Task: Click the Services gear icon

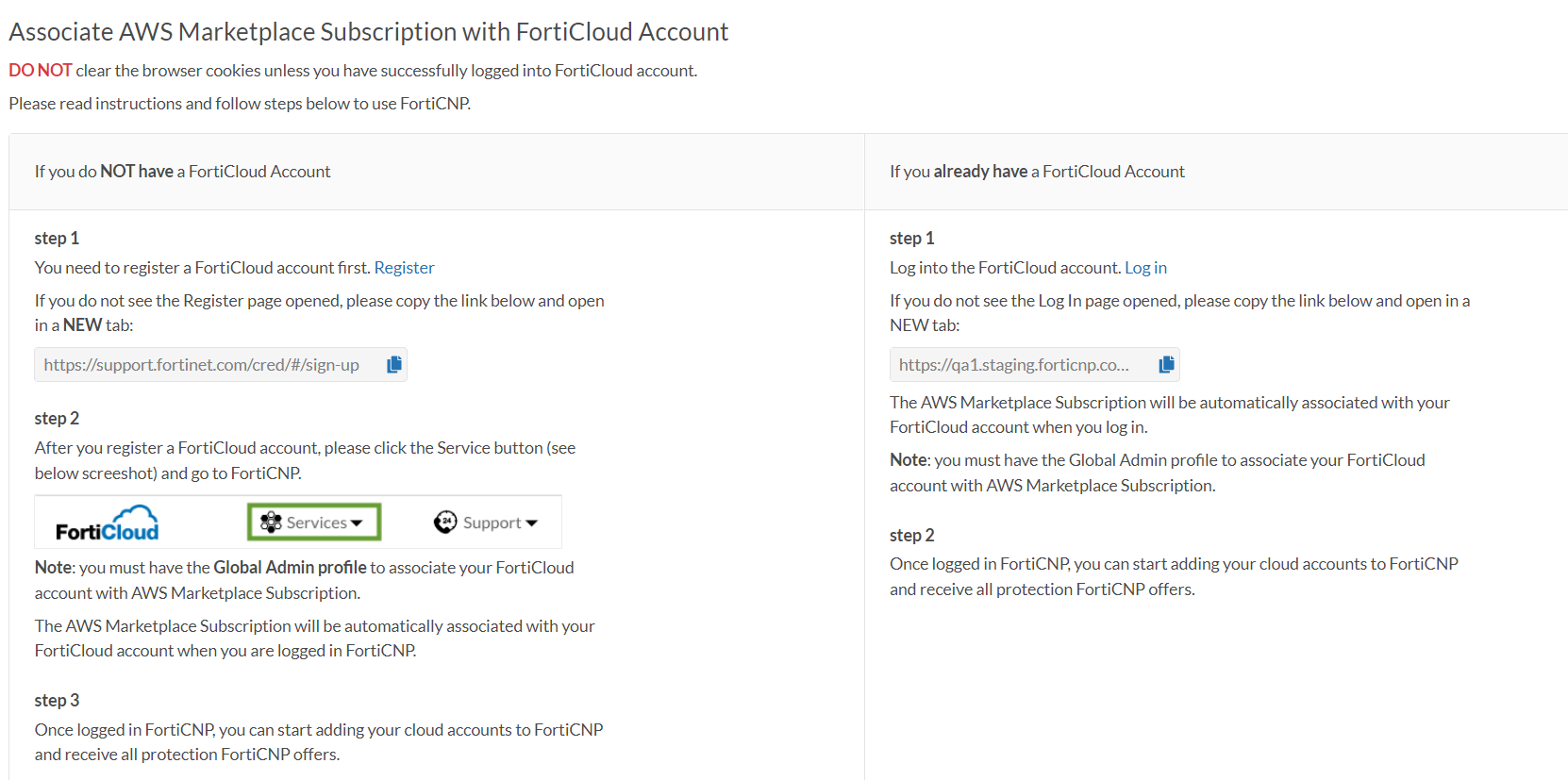Action: (x=271, y=523)
